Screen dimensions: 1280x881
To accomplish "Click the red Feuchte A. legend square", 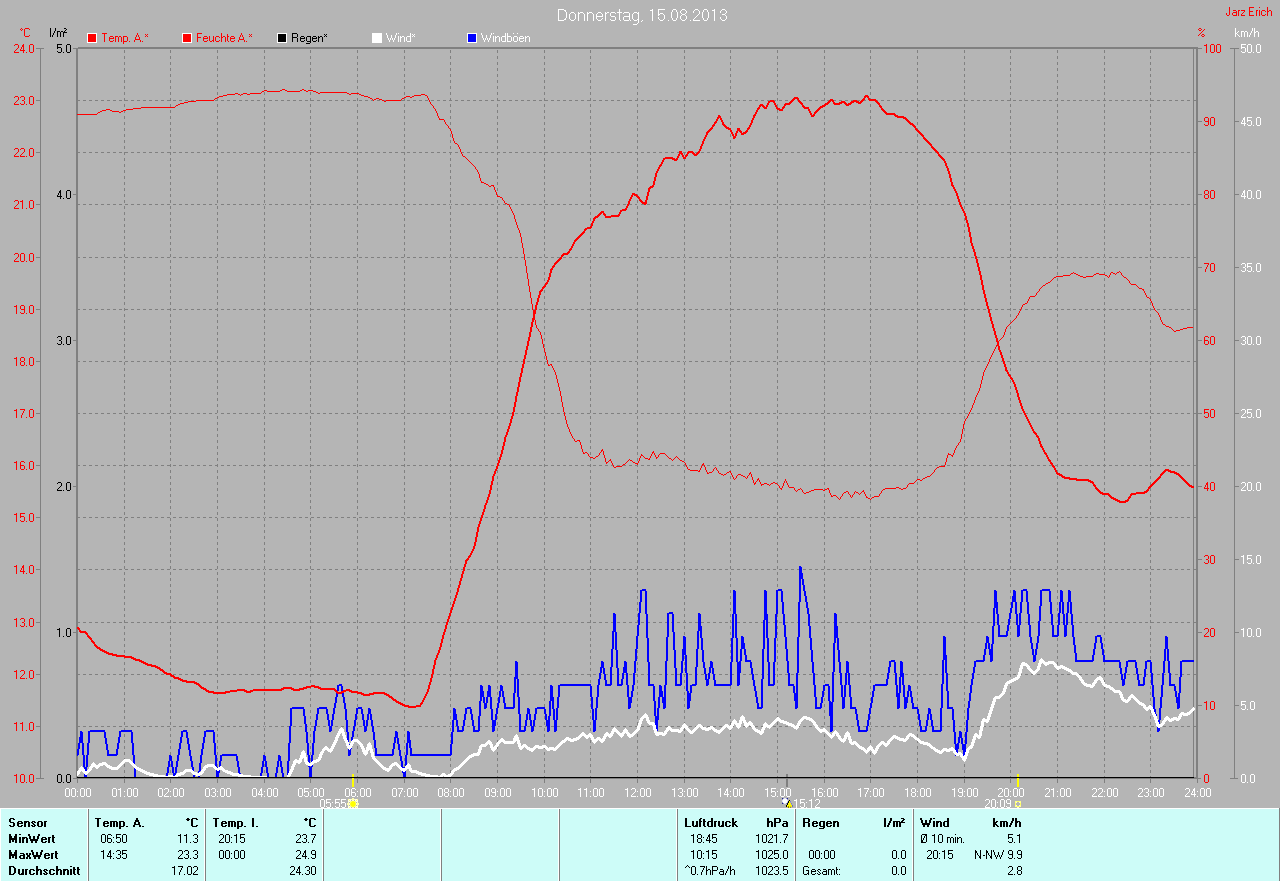I will click(x=187, y=38).
